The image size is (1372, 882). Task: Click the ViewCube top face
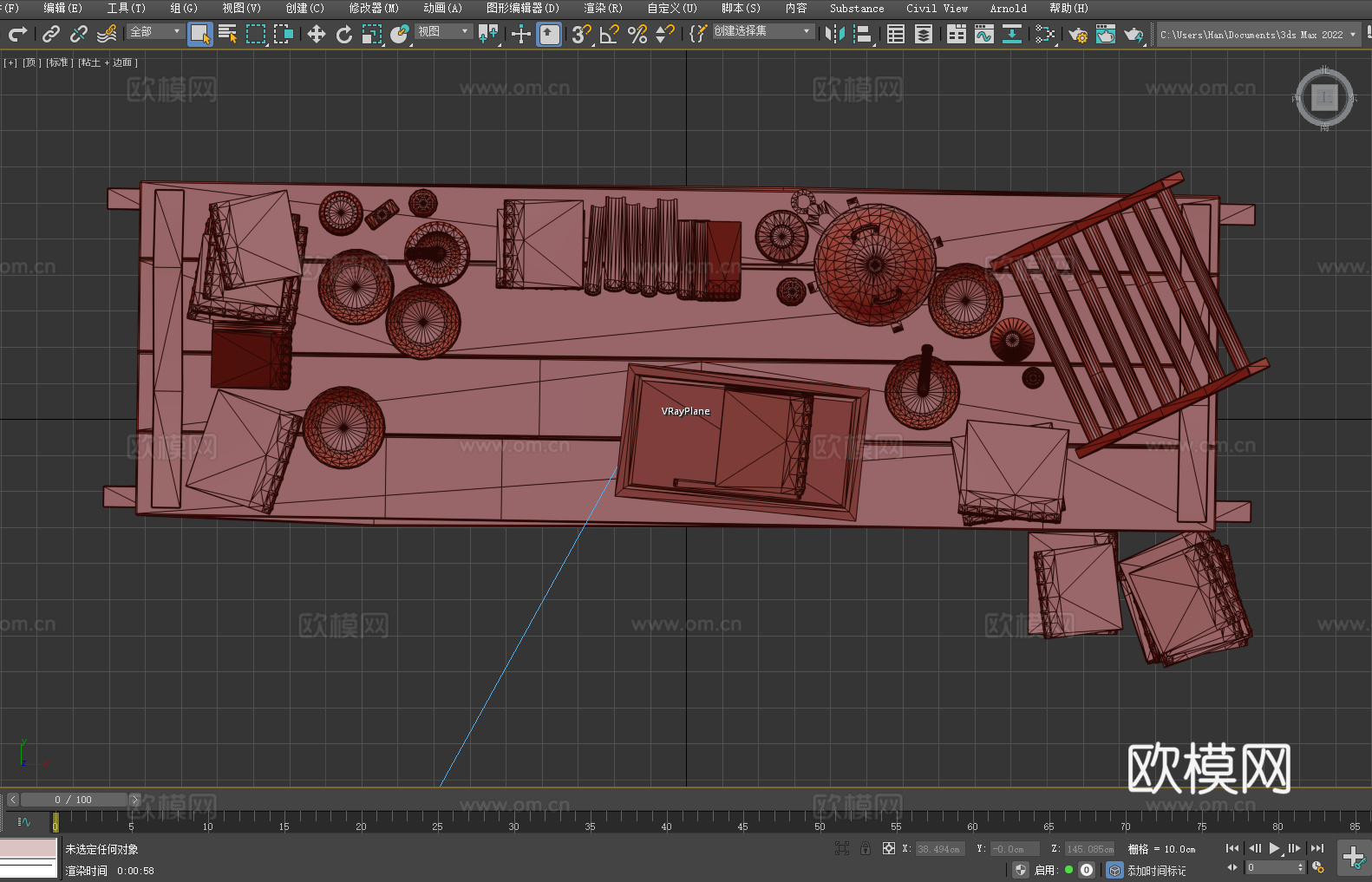click(x=1324, y=98)
